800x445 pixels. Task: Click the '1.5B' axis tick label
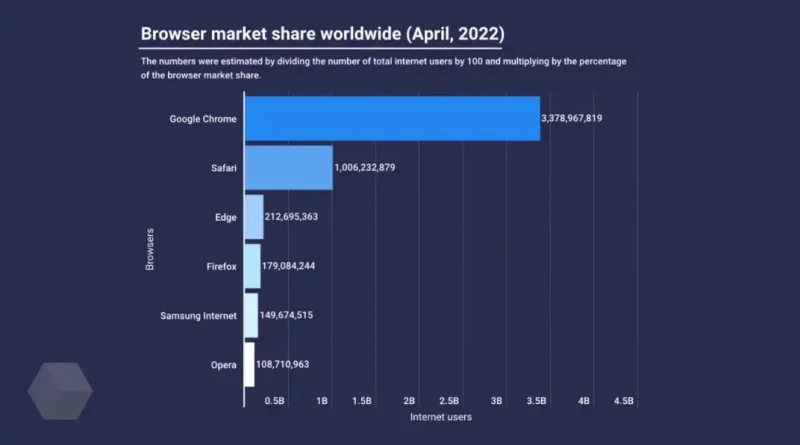(x=362, y=401)
